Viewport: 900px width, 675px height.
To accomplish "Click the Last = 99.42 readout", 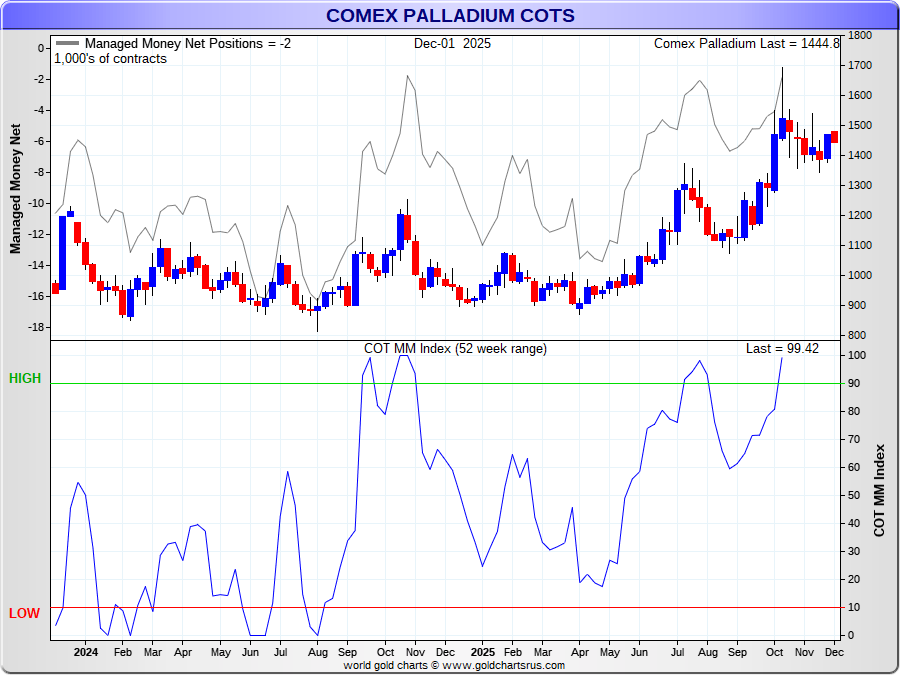I will pos(782,348).
